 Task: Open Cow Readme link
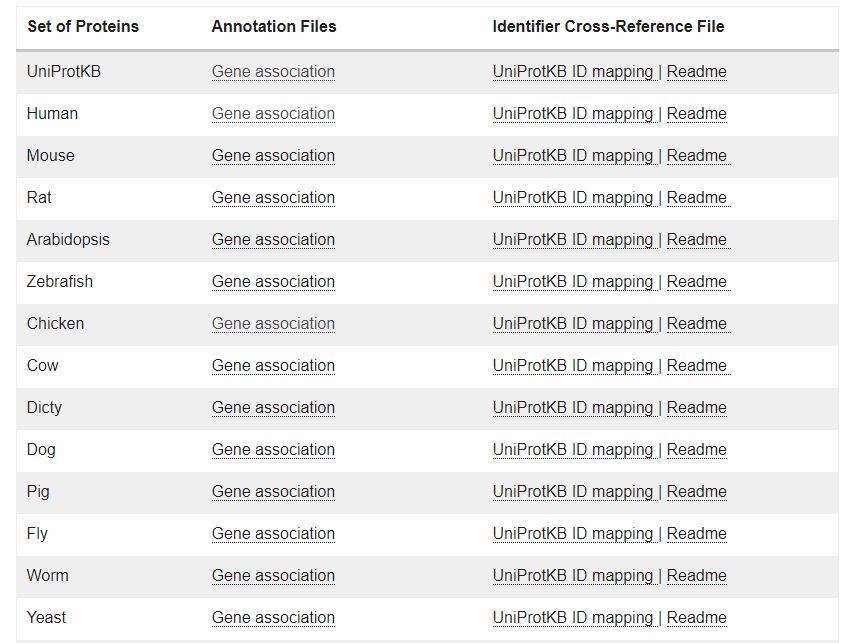click(x=697, y=366)
